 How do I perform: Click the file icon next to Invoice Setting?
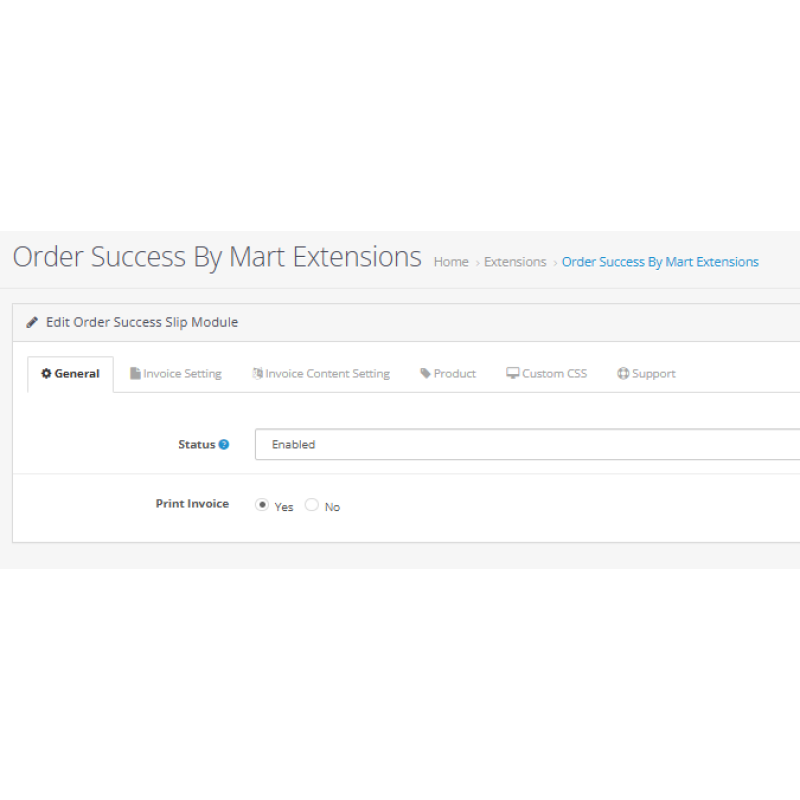coord(135,374)
